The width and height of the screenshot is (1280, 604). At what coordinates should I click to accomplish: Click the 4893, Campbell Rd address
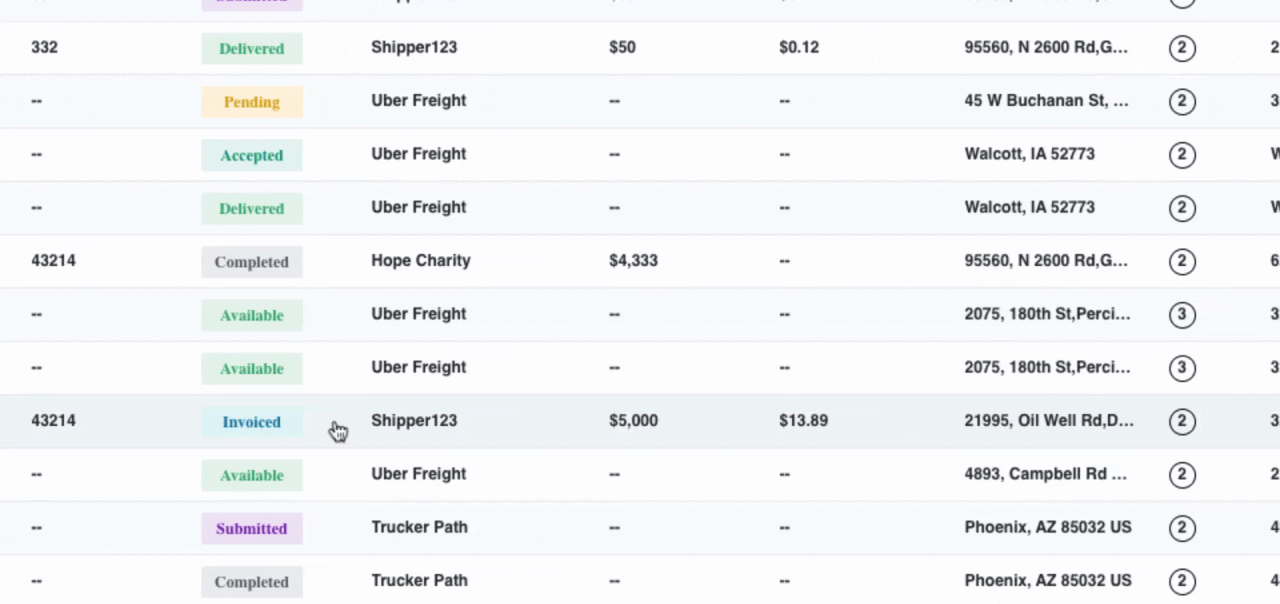coord(1046,474)
